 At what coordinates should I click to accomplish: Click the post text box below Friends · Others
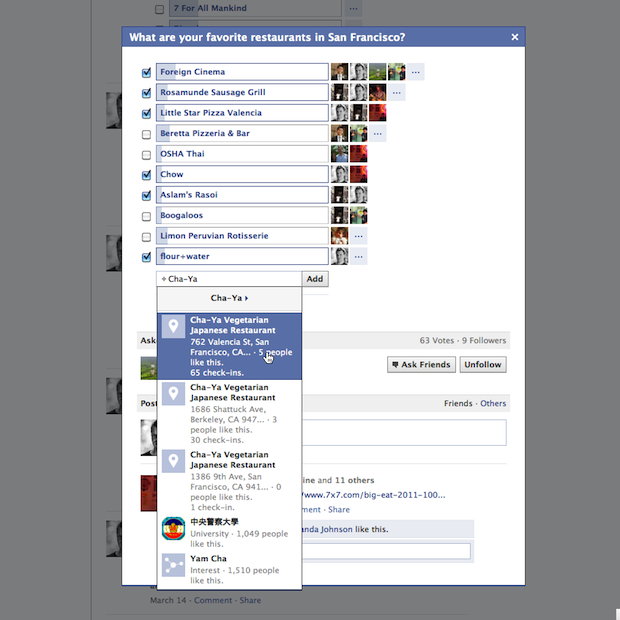point(404,432)
